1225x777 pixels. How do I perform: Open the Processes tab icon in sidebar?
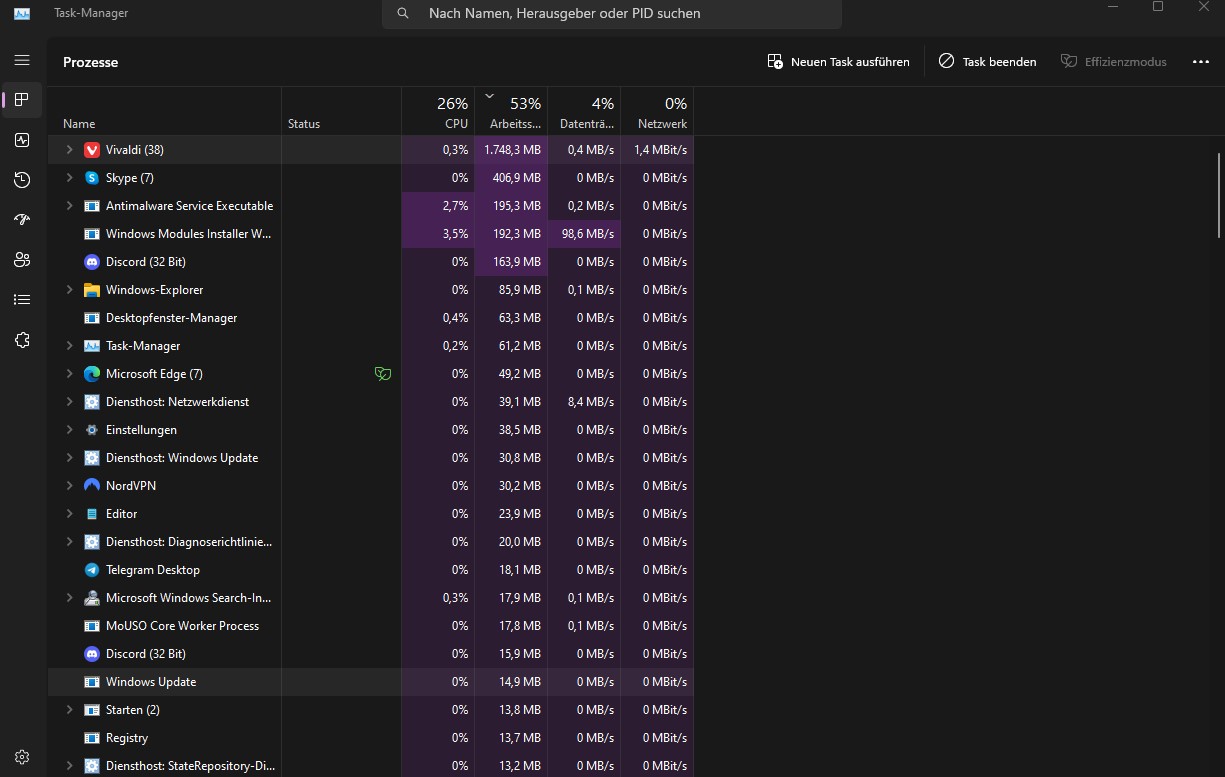(x=22, y=100)
